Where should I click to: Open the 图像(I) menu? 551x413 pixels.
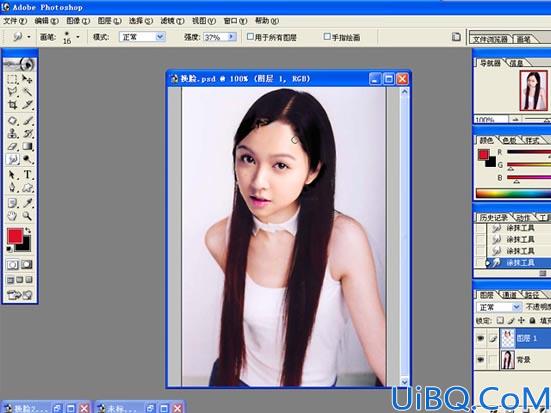78,21
